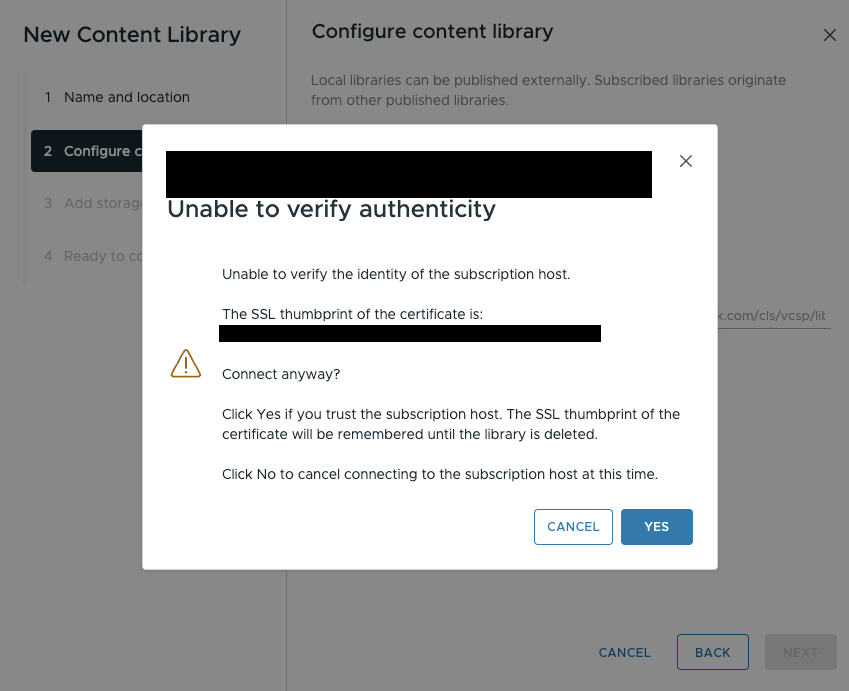The width and height of the screenshot is (849, 691).
Task: Select step 2 Configure content library
Action: tap(87, 151)
